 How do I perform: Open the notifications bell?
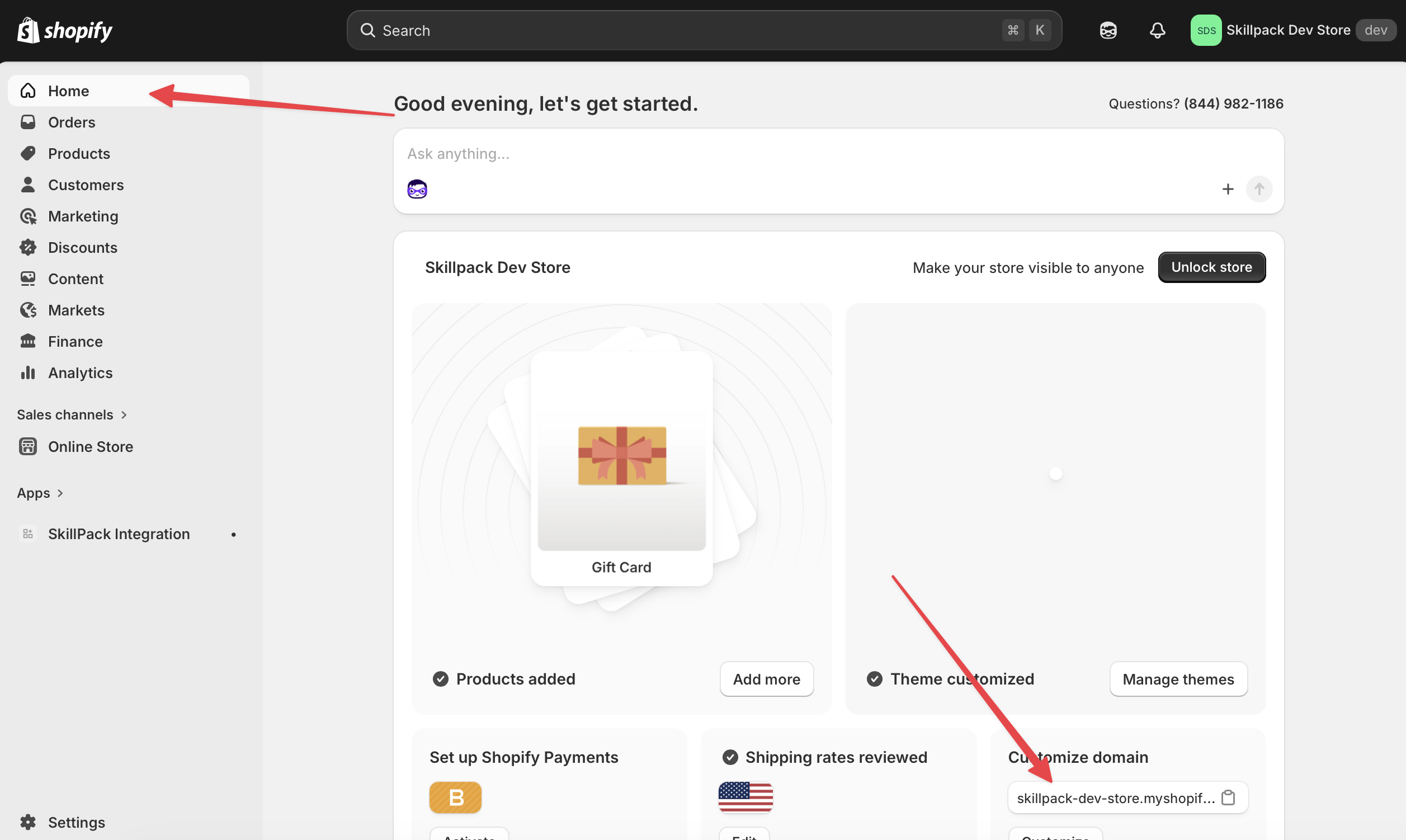coord(1157,30)
